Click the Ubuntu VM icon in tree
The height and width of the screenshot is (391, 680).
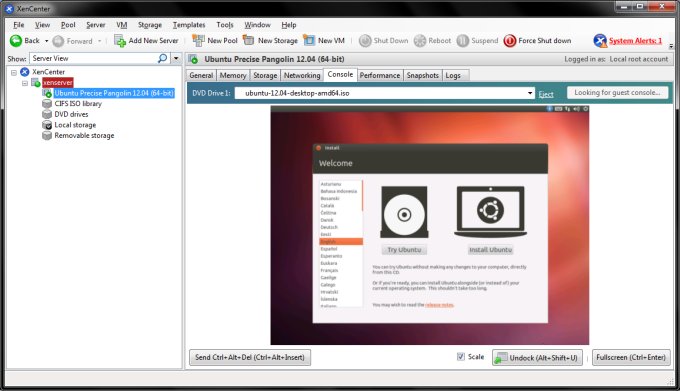pyautogui.click(x=47, y=93)
